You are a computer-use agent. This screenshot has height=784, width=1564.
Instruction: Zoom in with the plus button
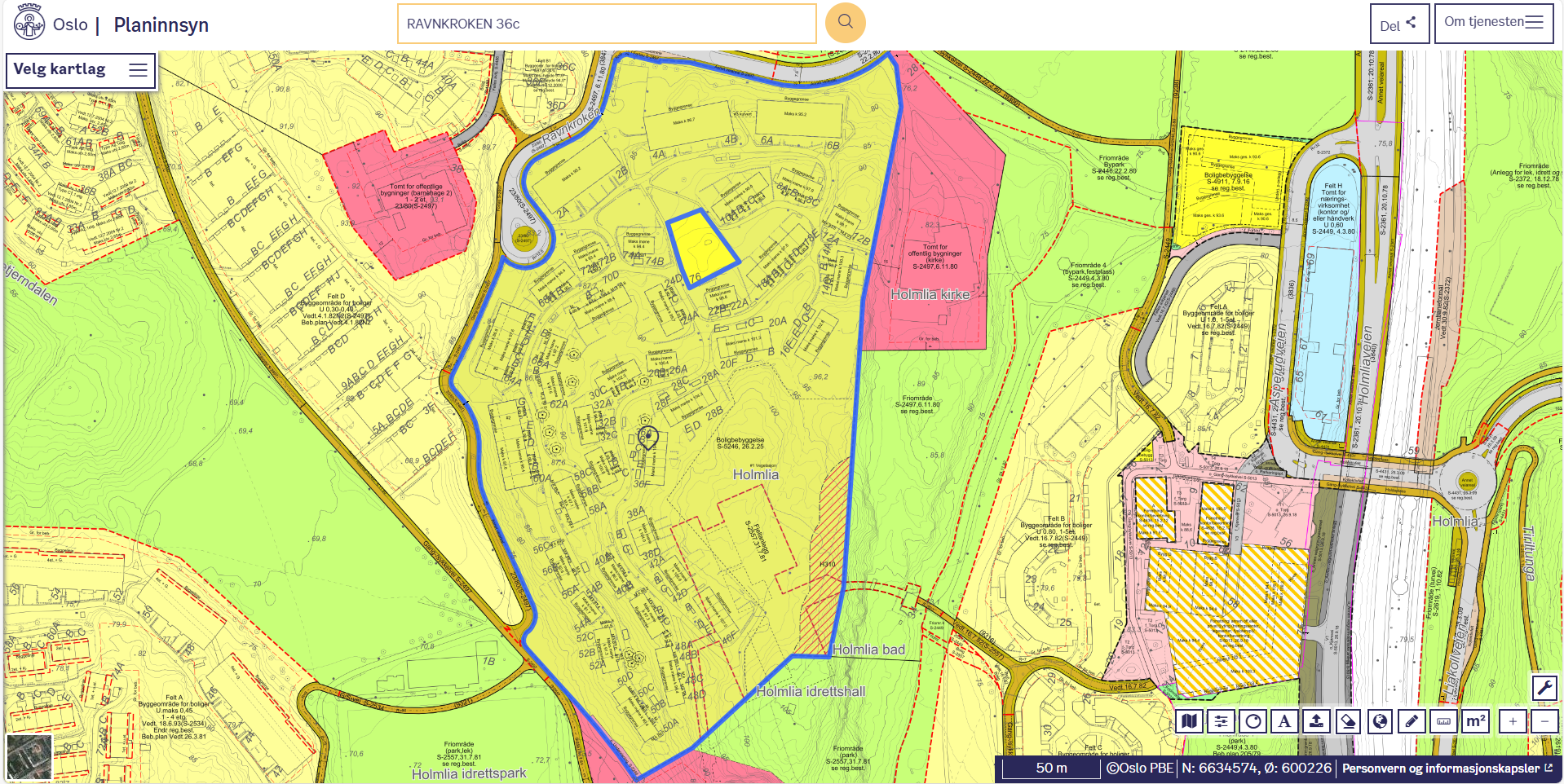pyautogui.click(x=1513, y=721)
